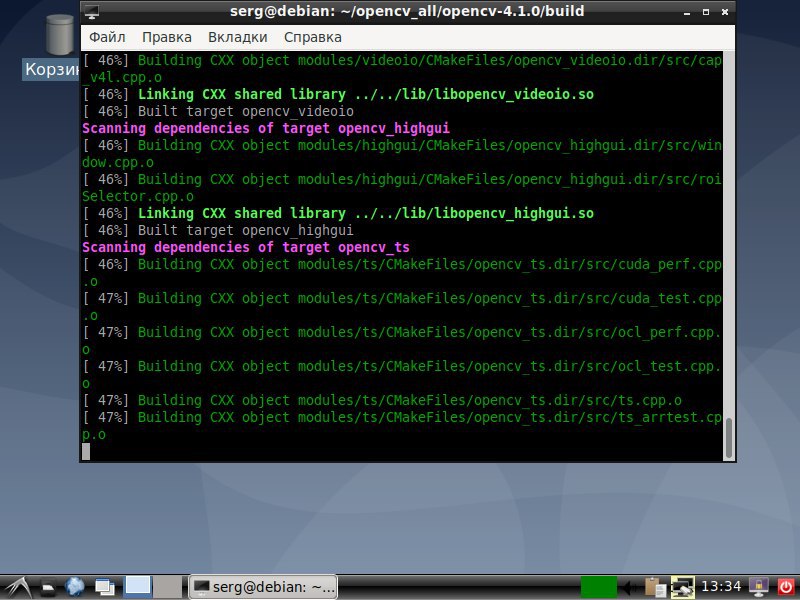Launch the file manager from the taskbar
Image resolution: width=800 pixels, height=600 pixels.
coord(48,588)
